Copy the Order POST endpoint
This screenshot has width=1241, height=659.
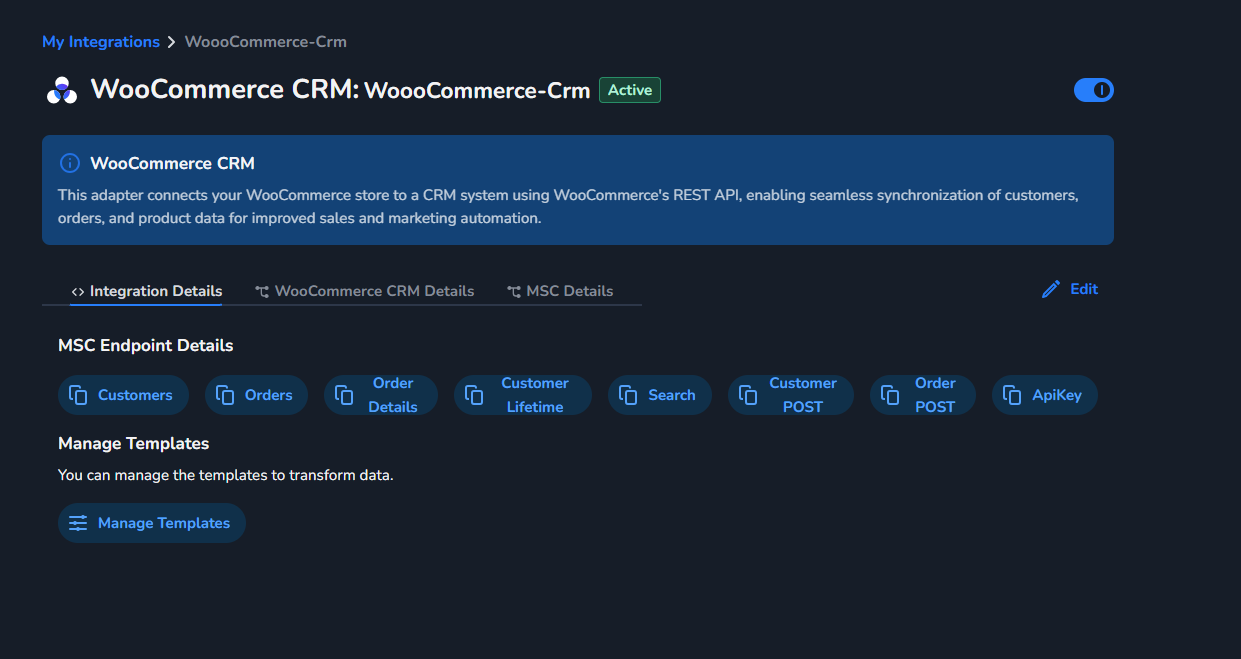[923, 395]
